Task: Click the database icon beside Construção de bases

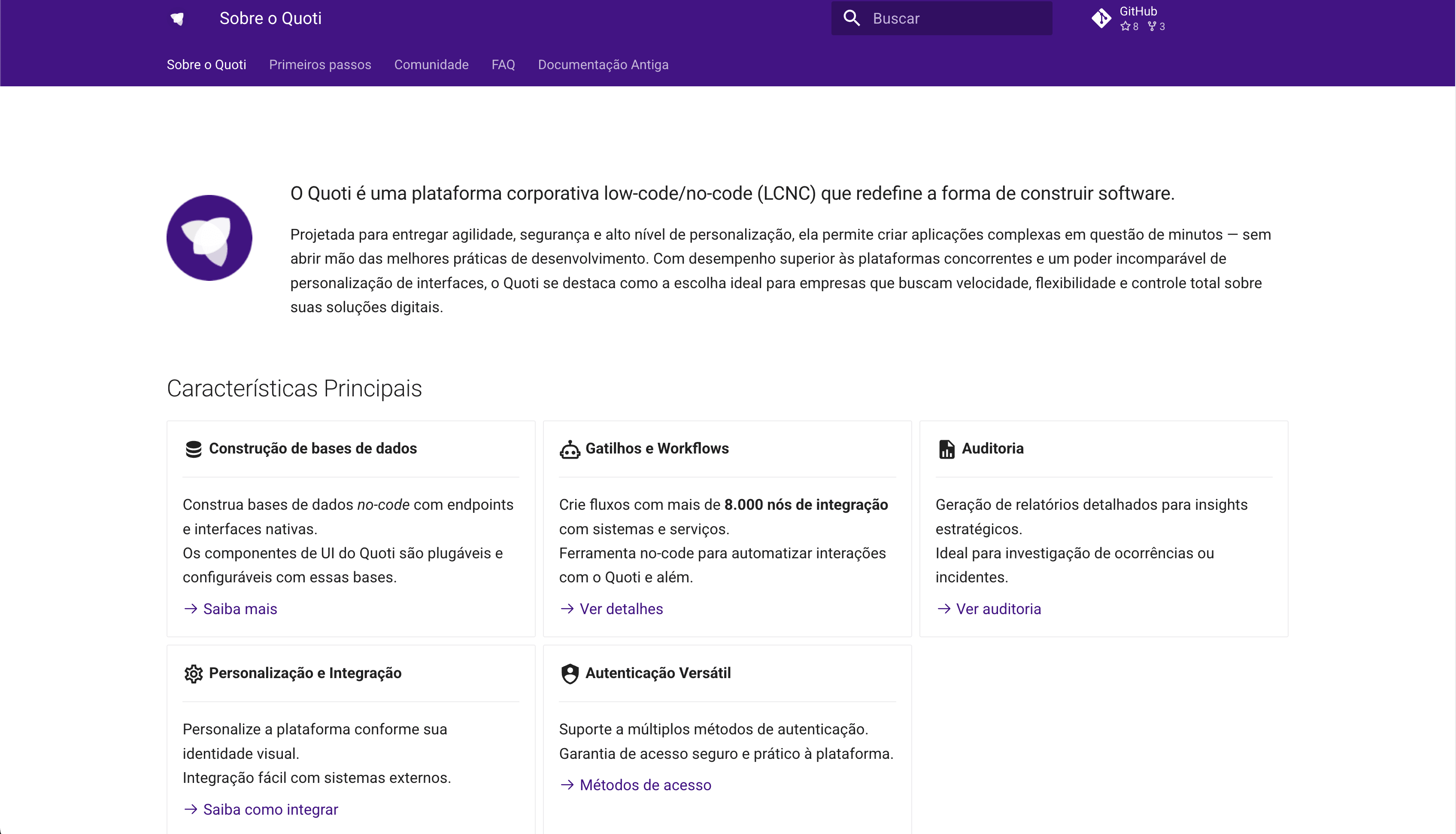Action: pyautogui.click(x=194, y=449)
